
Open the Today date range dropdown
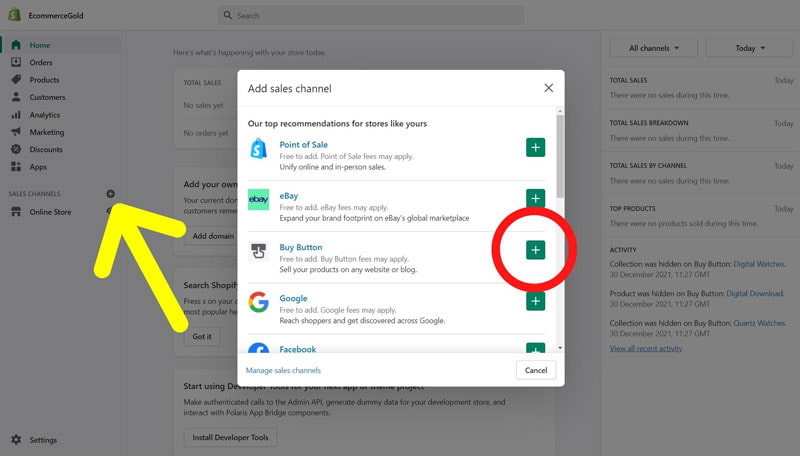(x=749, y=48)
